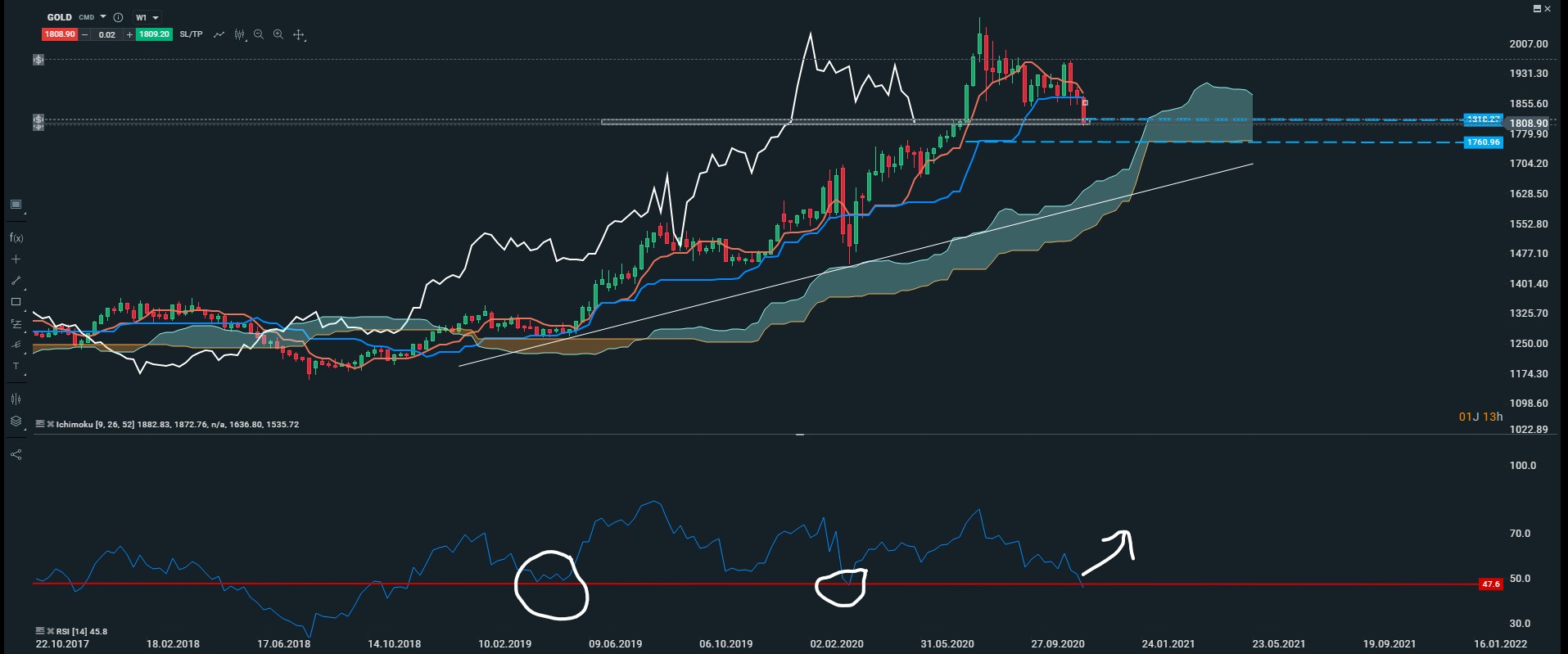
Task: Maximize the chart window with the top-right icon
Action: [x=1537, y=9]
